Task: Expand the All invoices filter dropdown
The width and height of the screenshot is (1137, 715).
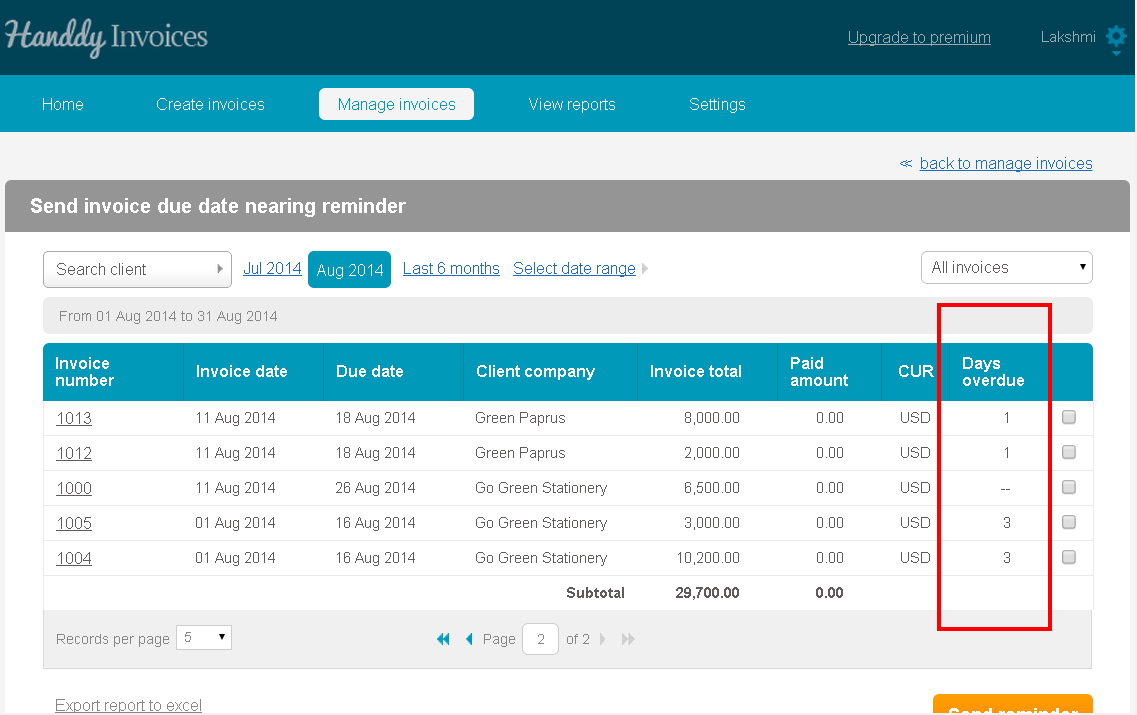Action: point(1006,268)
